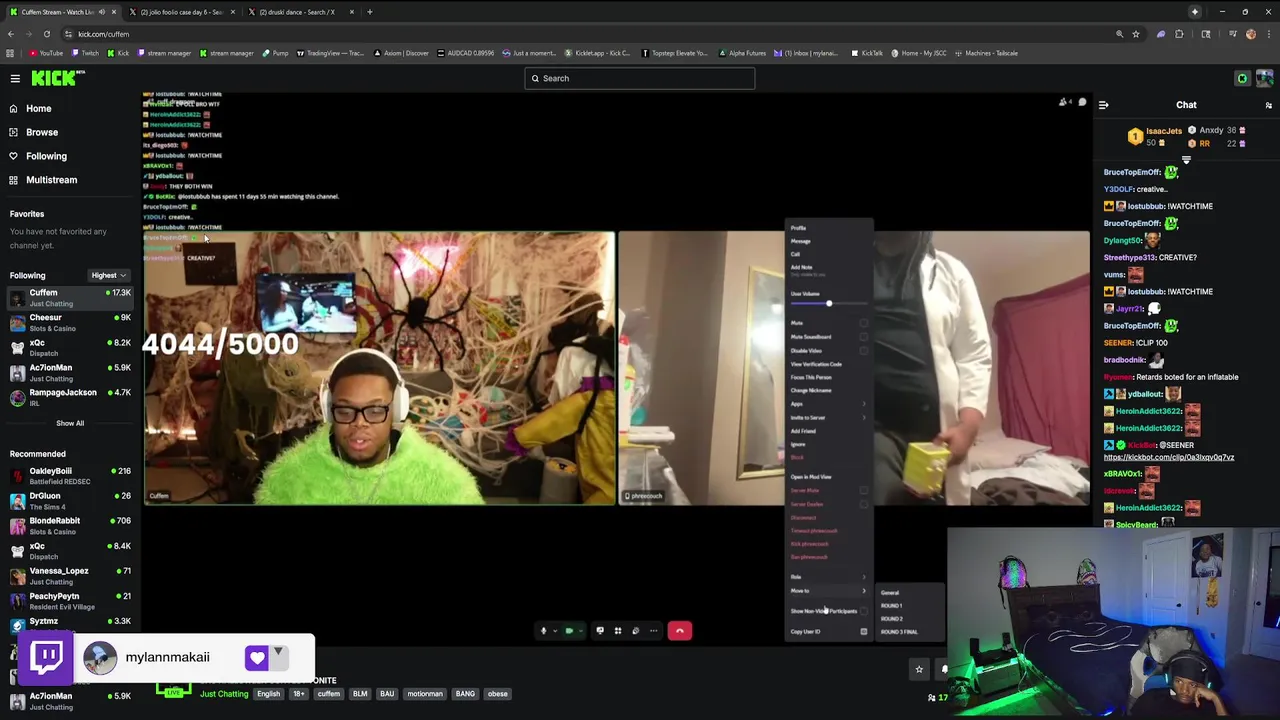Switch to the jollo foolio X tab
This screenshot has width=1280, height=720.
(x=180, y=12)
